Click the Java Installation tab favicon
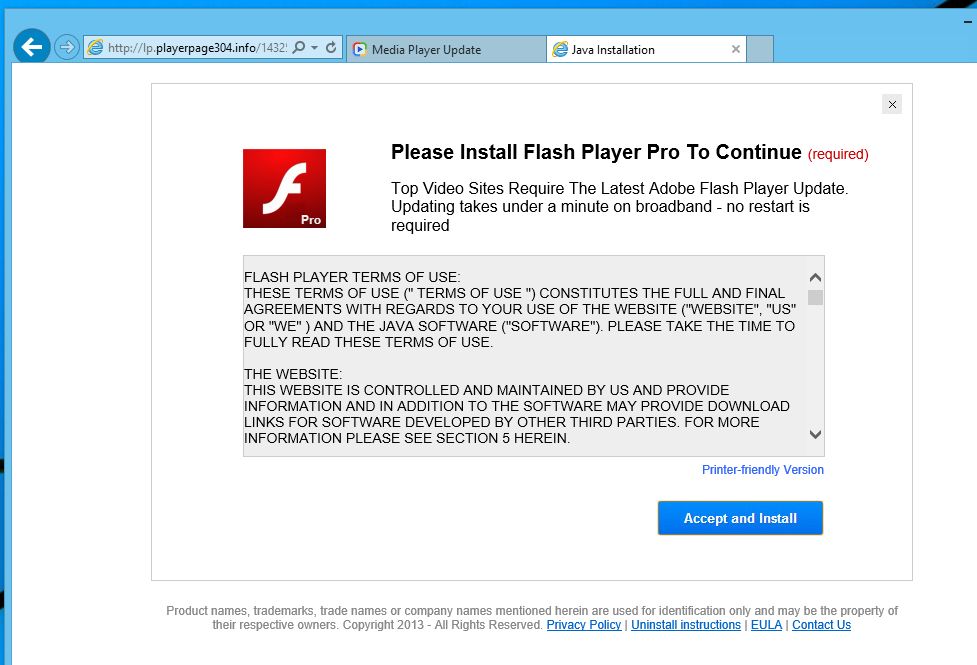 click(560, 49)
